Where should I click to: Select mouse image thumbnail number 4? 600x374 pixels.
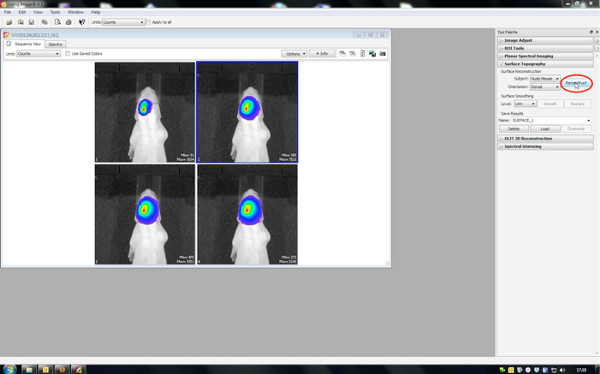(x=247, y=214)
